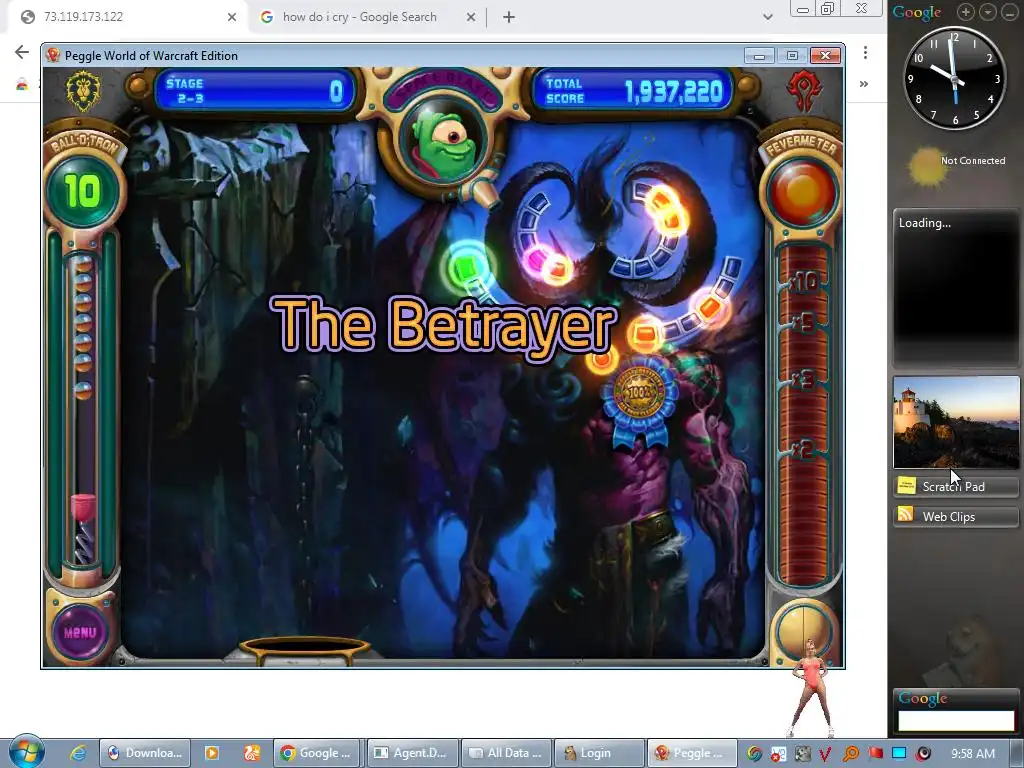
Task: Open the purple Menu button in Peggle
Action: tap(80, 632)
